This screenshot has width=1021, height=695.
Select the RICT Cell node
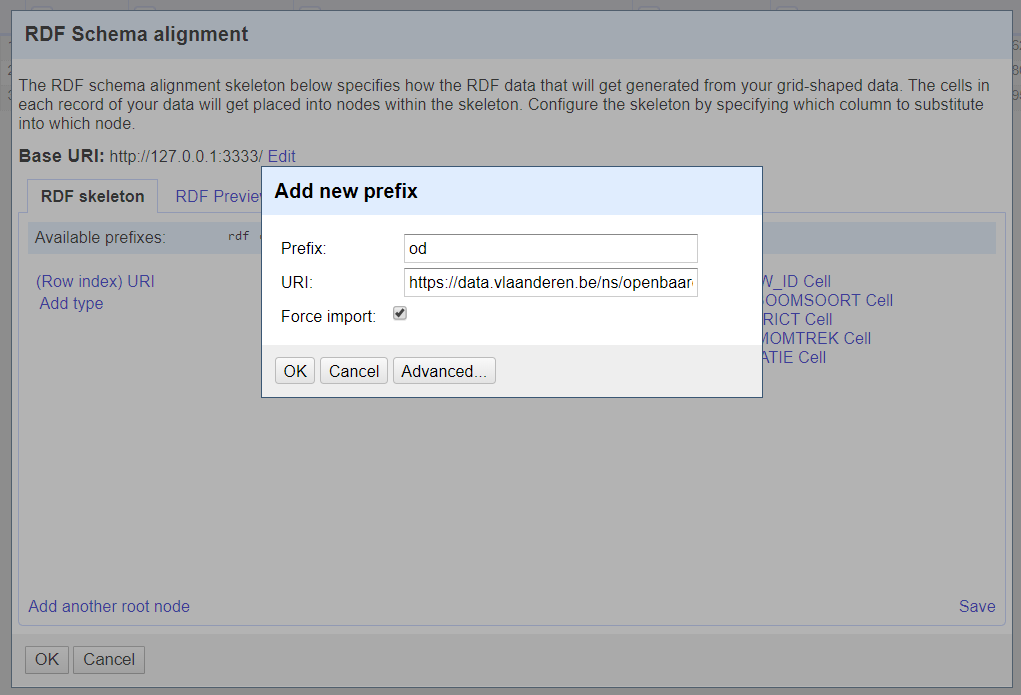tap(798, 320)
